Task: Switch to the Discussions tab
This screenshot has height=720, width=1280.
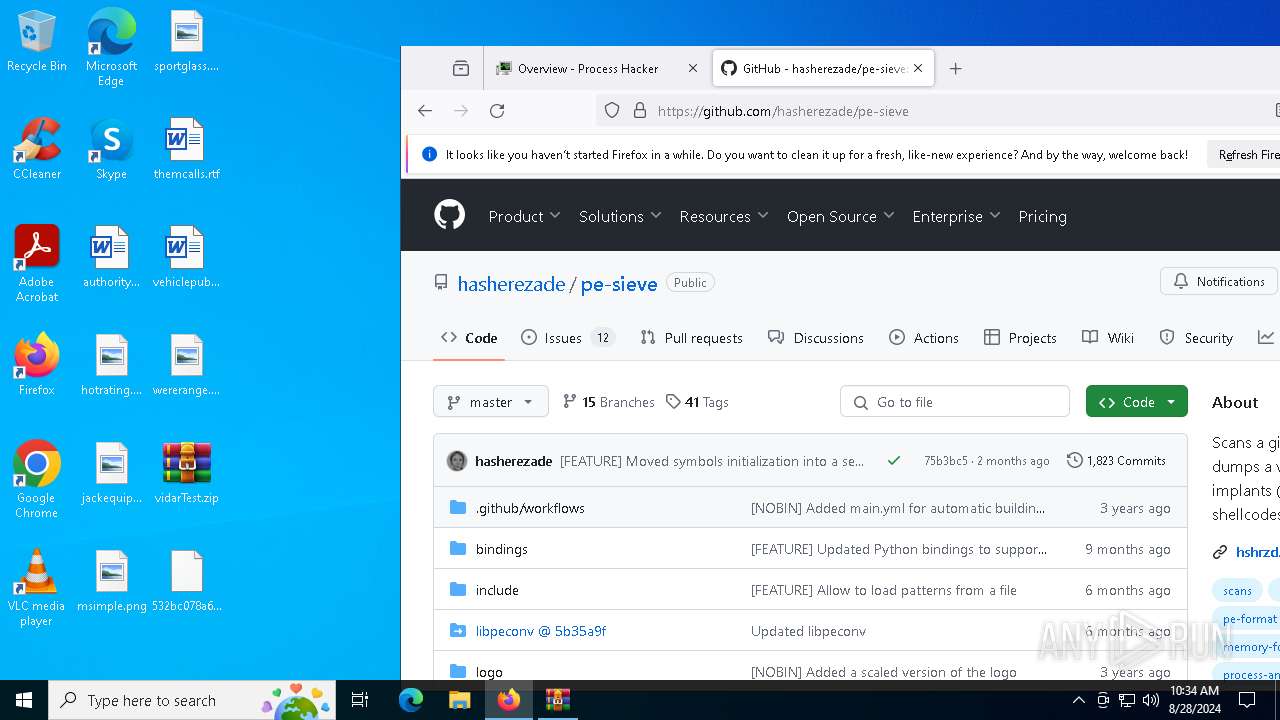Action: coord(816,338)
